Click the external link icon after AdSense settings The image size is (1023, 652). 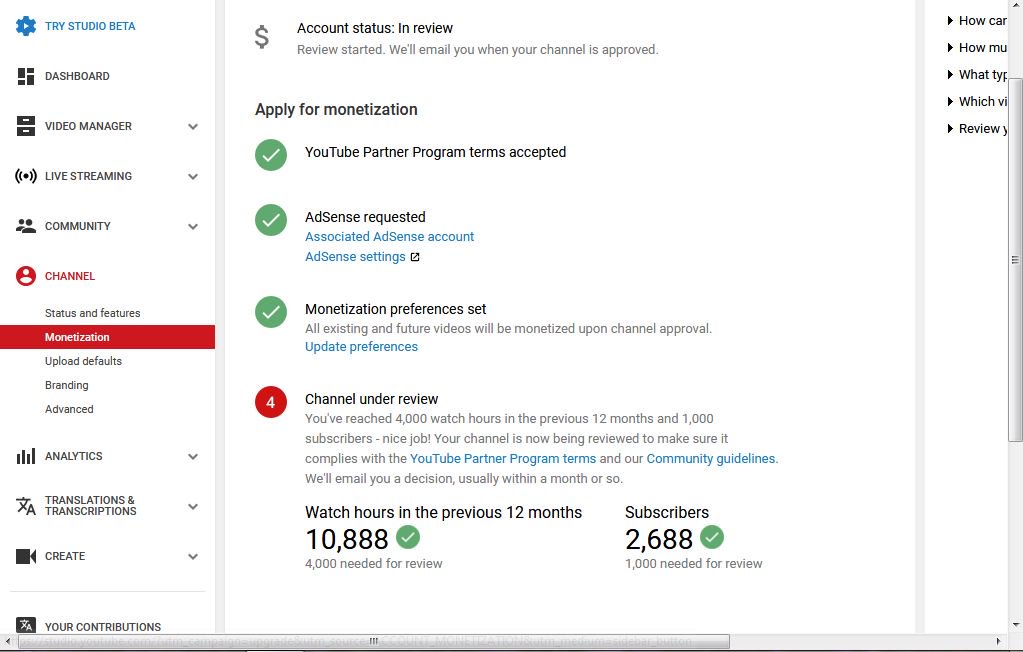point(415,257)
